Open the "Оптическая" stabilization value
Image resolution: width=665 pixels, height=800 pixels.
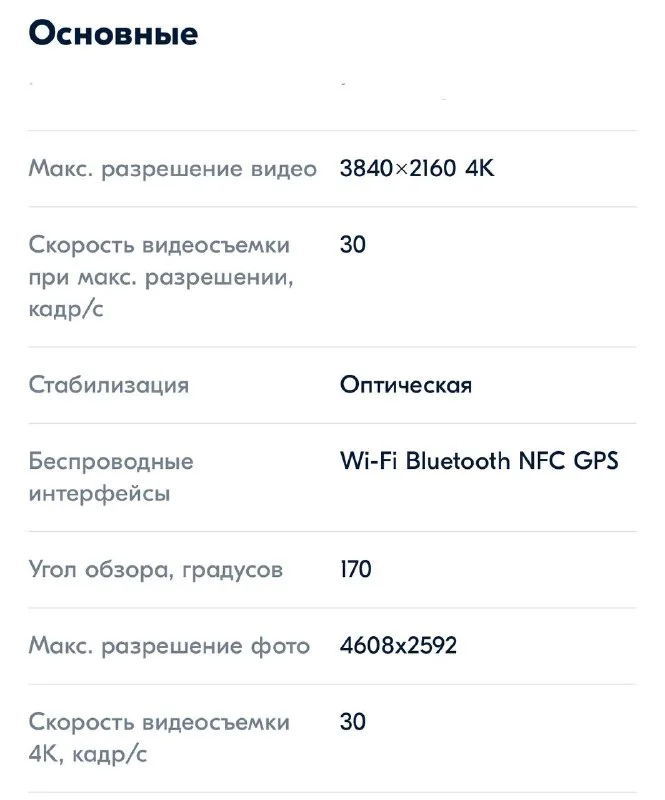(405, 385)
